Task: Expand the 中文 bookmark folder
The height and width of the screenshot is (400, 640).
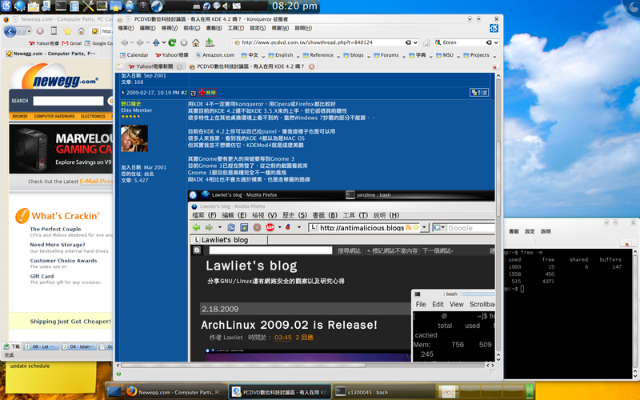Action: (253, 56)
